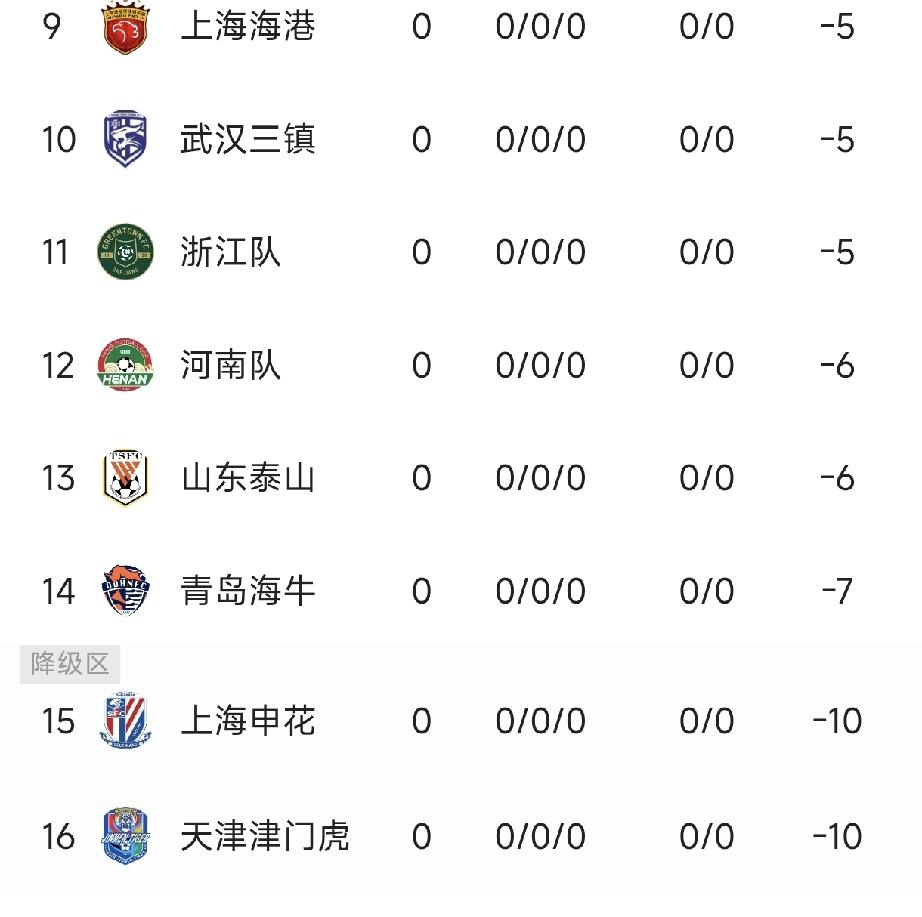Screen dimensions: 922x917
Task: Open team name 山东泰山
Action: point(248,478)
